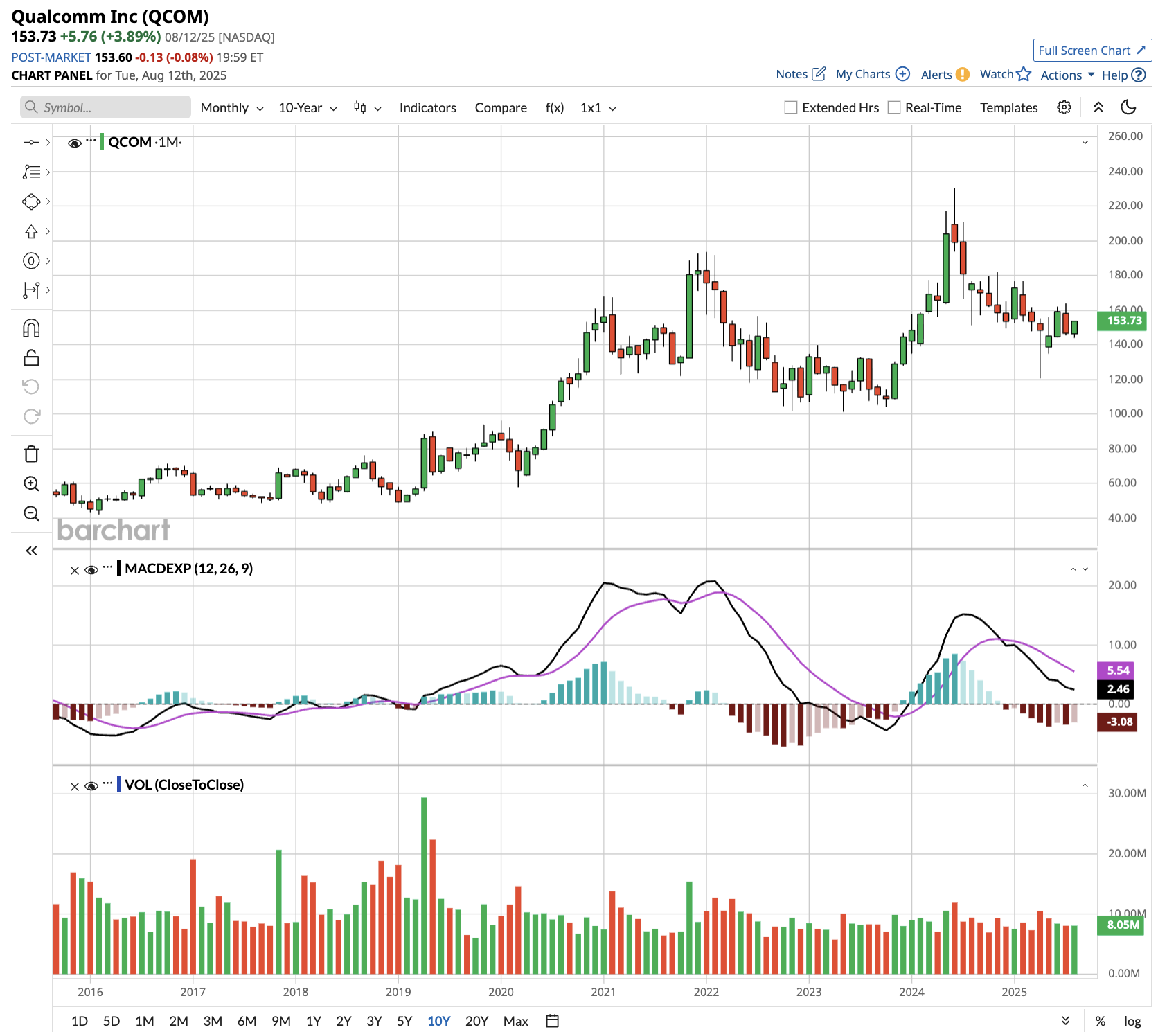The height and width of the screenshot is (1032, 1176).
Task: Toggle MACDEXP indicator visibility eye
Action: pos(91,570)
